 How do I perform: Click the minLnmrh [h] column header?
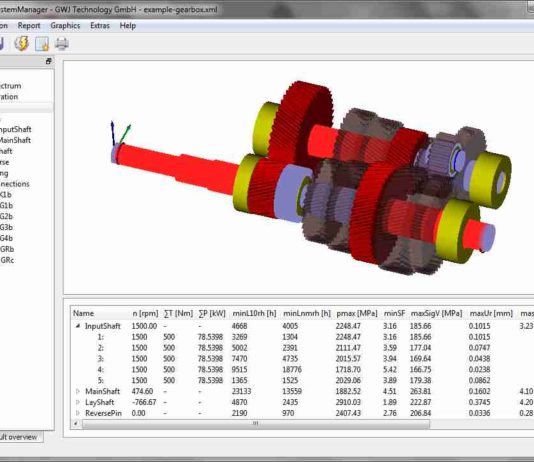click(307, 313)
